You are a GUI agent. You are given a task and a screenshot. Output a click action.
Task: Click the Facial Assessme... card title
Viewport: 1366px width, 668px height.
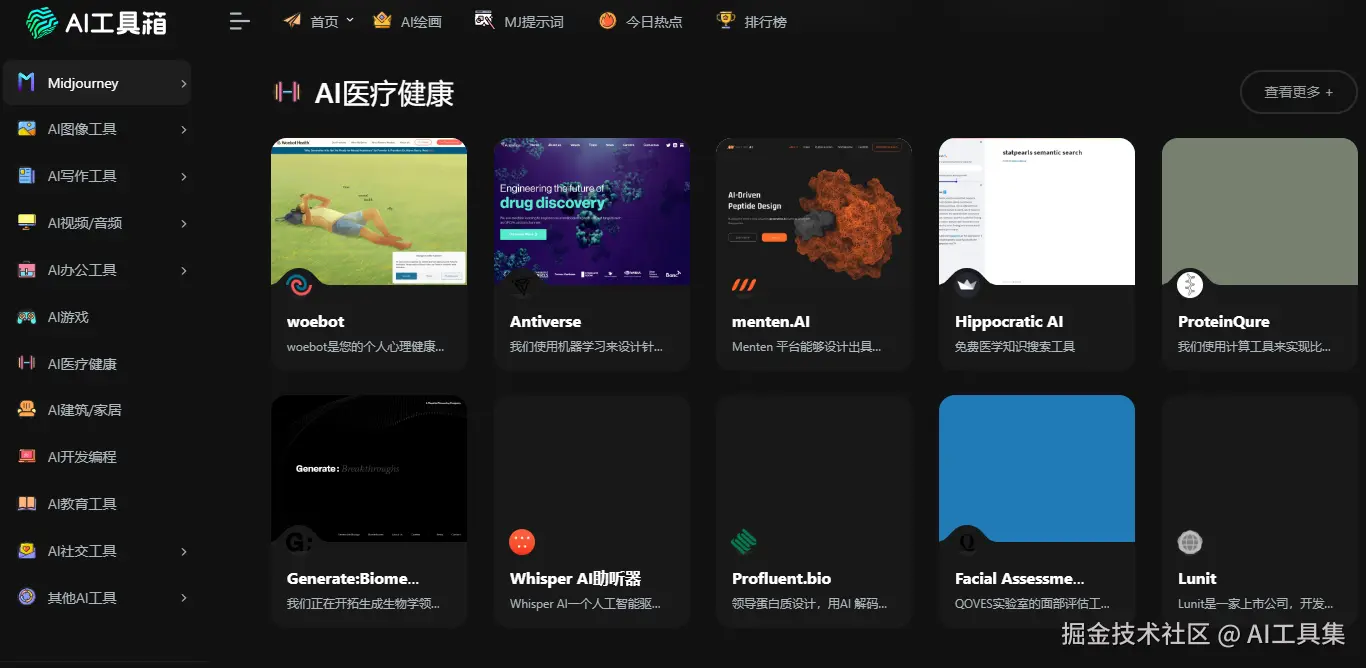click(1019, 578)
